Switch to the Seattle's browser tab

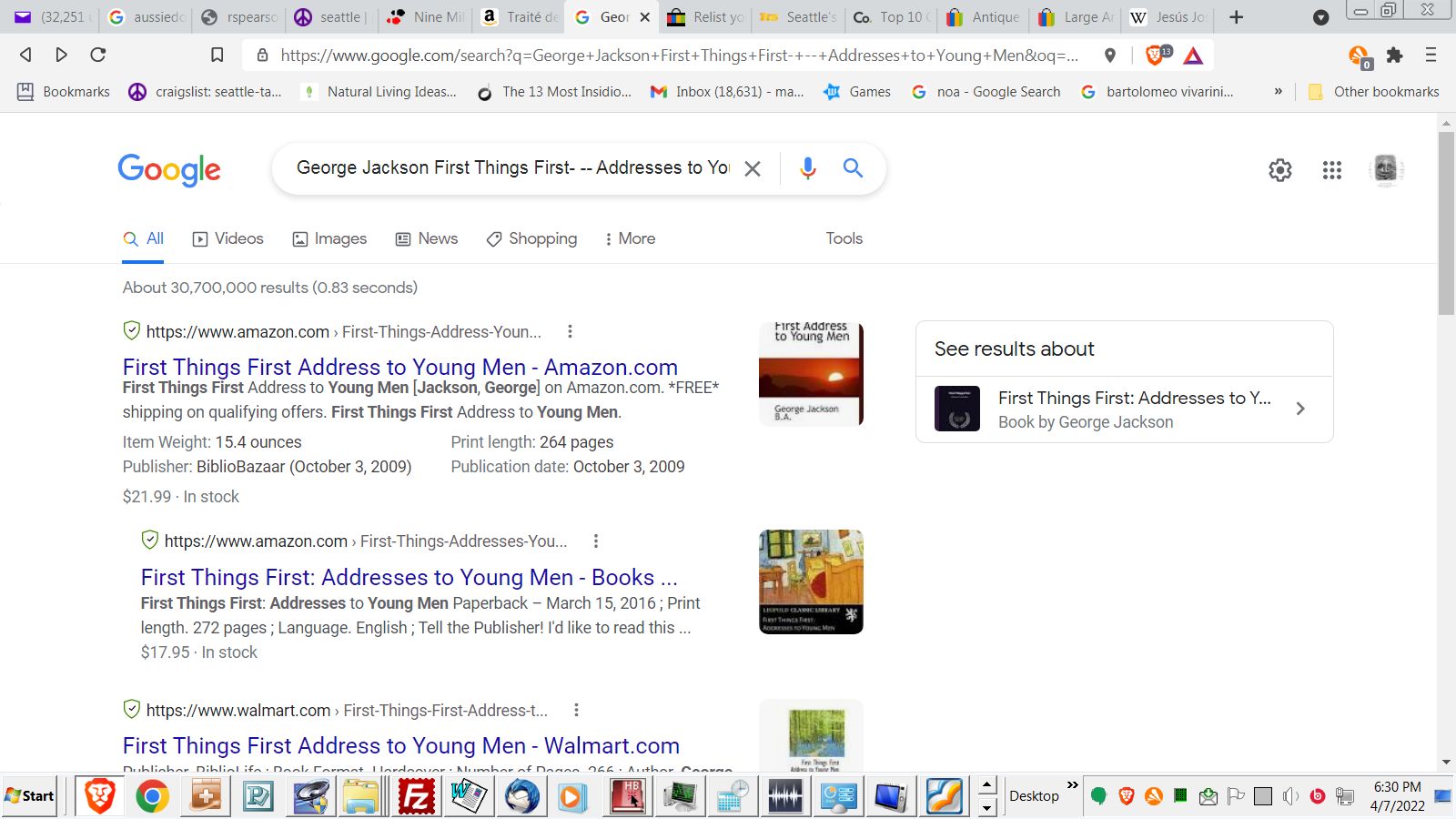[797, 17]
